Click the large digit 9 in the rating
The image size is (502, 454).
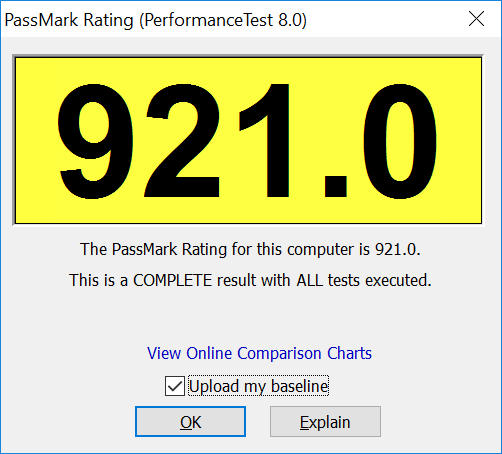(95, 141)
